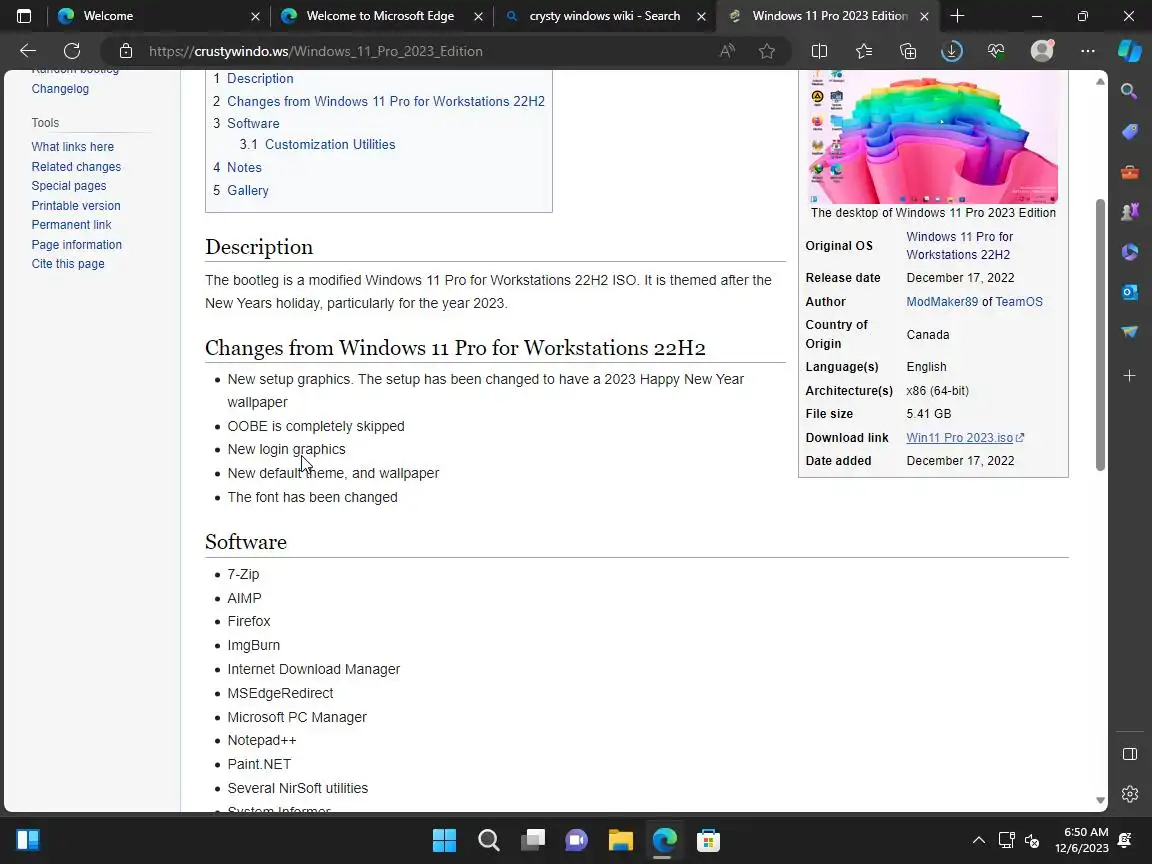The height and width of the screenshot is (864, 1152).
Task: Open sidebar settings gear icon
Action: click(1130, 794)
